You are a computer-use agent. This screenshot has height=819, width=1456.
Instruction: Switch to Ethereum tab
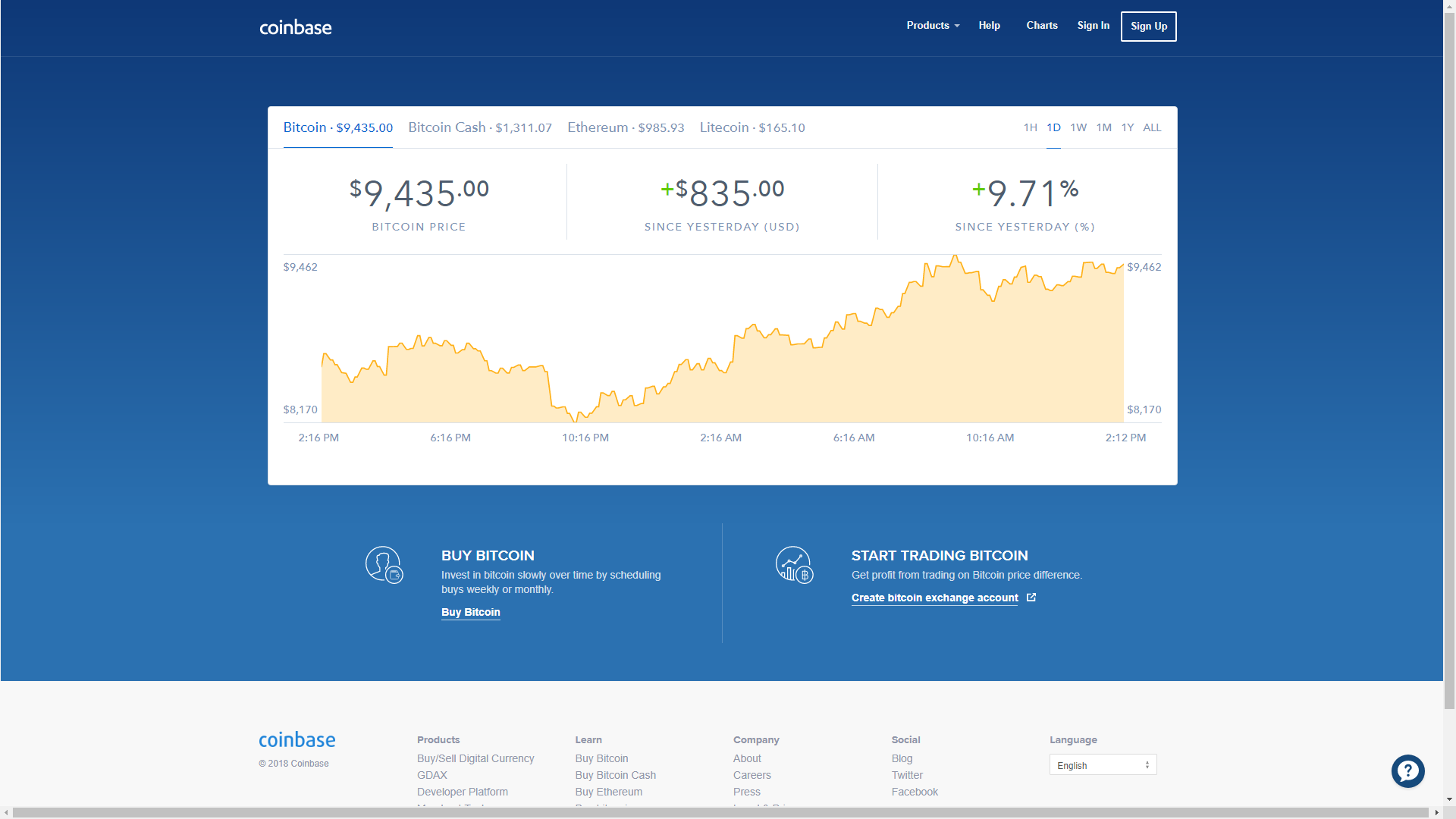pyautogui.click(x=626, y=127)
